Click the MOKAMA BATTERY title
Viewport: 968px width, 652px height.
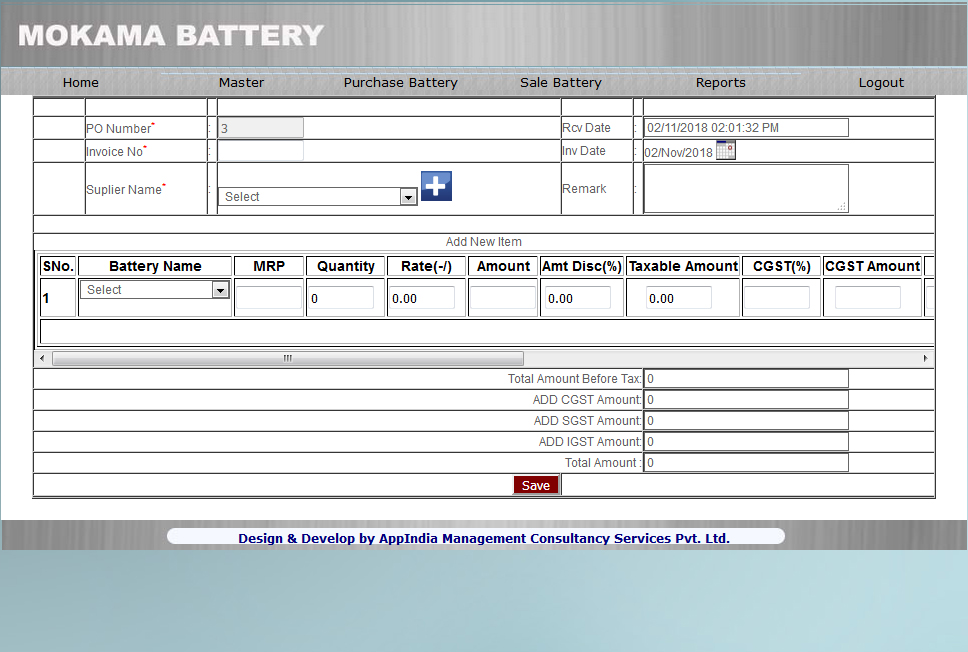pos(171,35)
